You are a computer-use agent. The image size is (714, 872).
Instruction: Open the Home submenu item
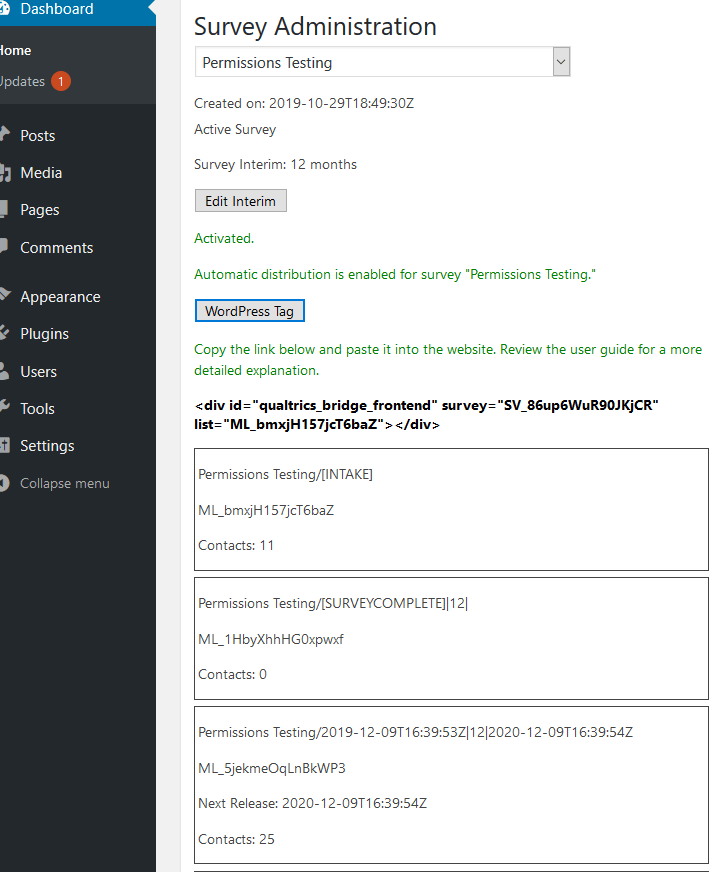16,50
